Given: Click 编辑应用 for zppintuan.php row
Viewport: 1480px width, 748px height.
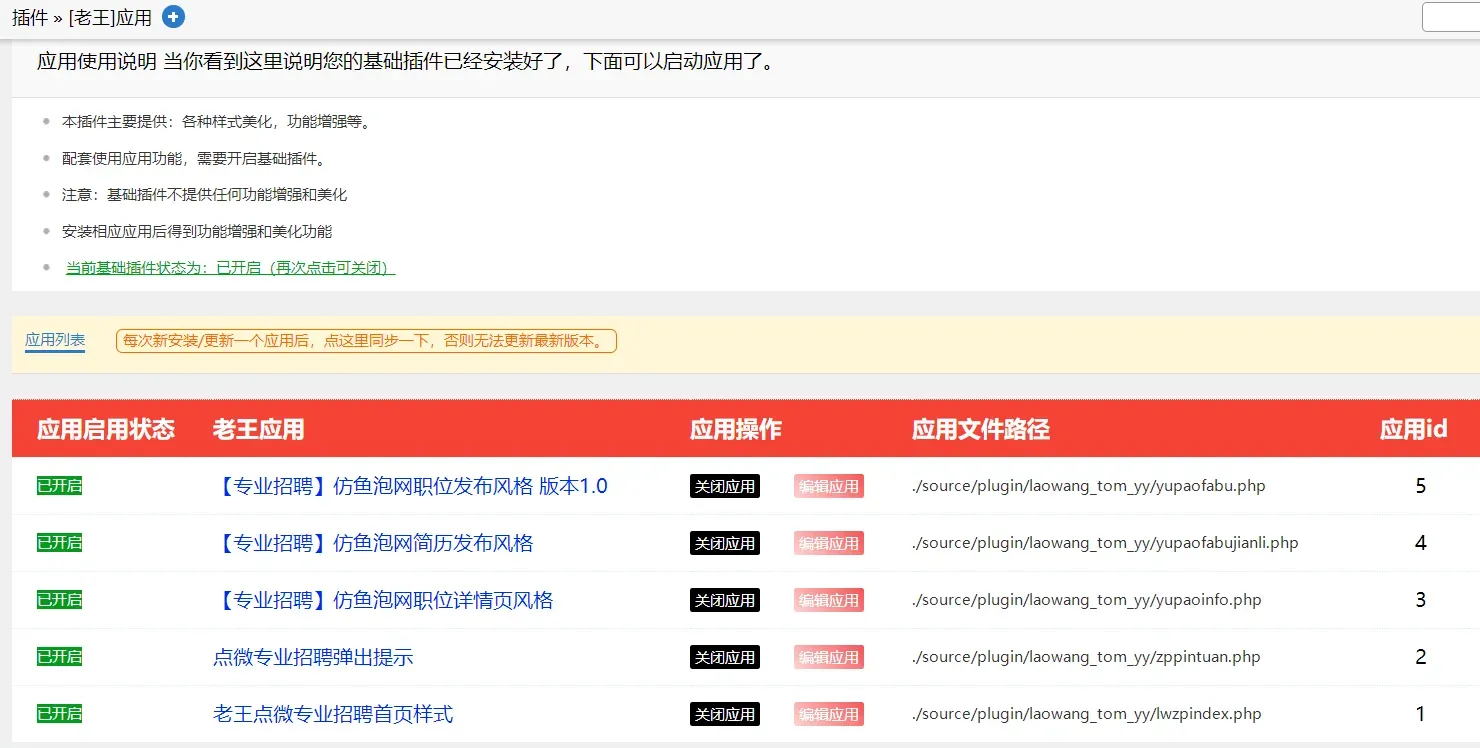Looking at the screenshot, I should pyautogui.click(x=829, y=657).
